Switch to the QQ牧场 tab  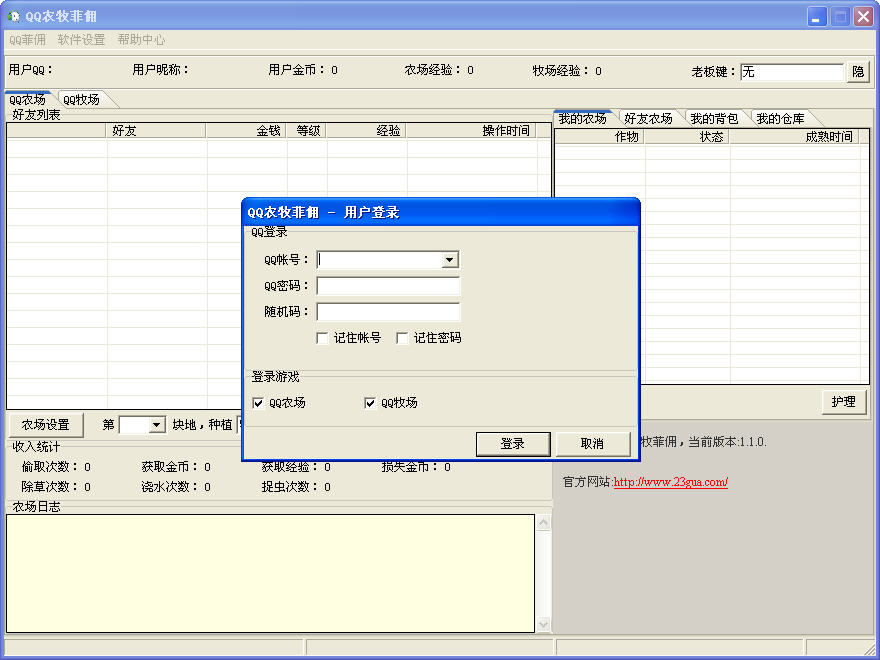tap(82, 100)
